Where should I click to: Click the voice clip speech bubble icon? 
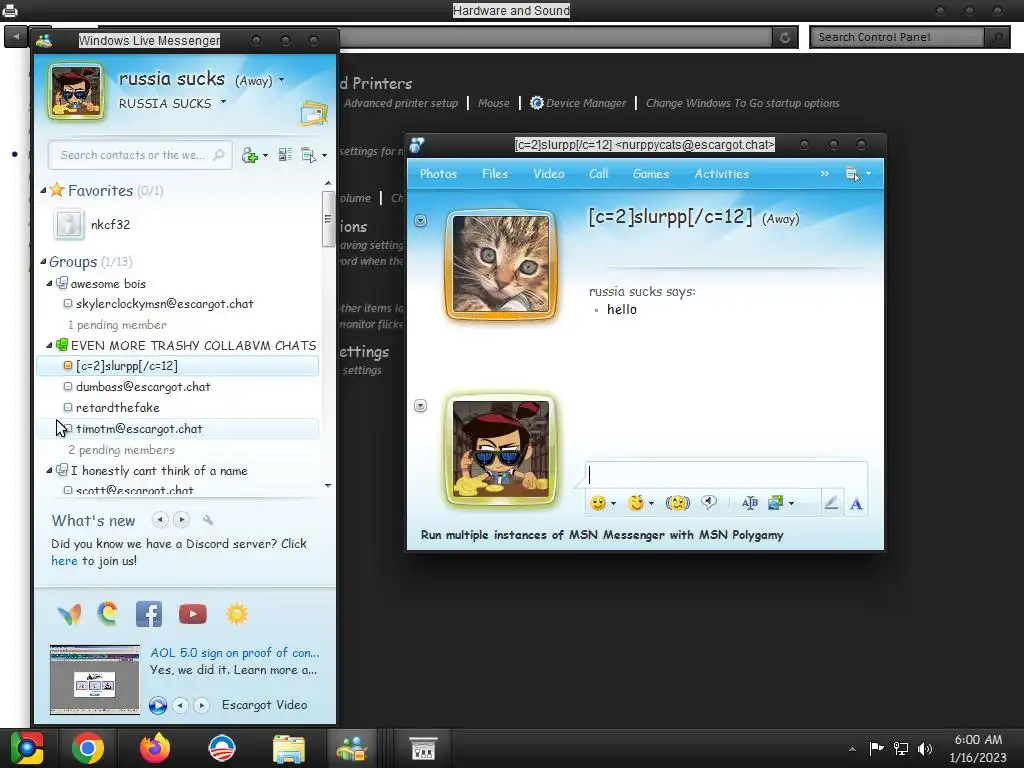click(x=709, y=502)
